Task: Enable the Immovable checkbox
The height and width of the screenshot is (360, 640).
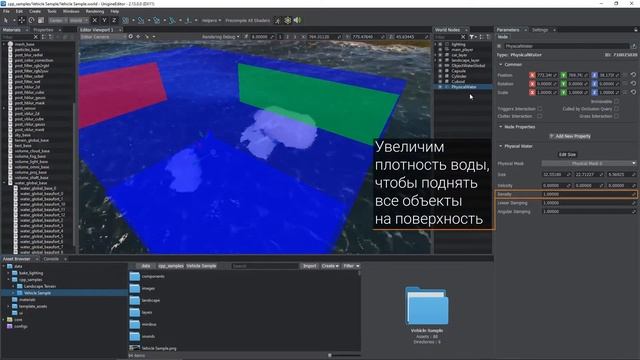Action: [x=616, y=101]
